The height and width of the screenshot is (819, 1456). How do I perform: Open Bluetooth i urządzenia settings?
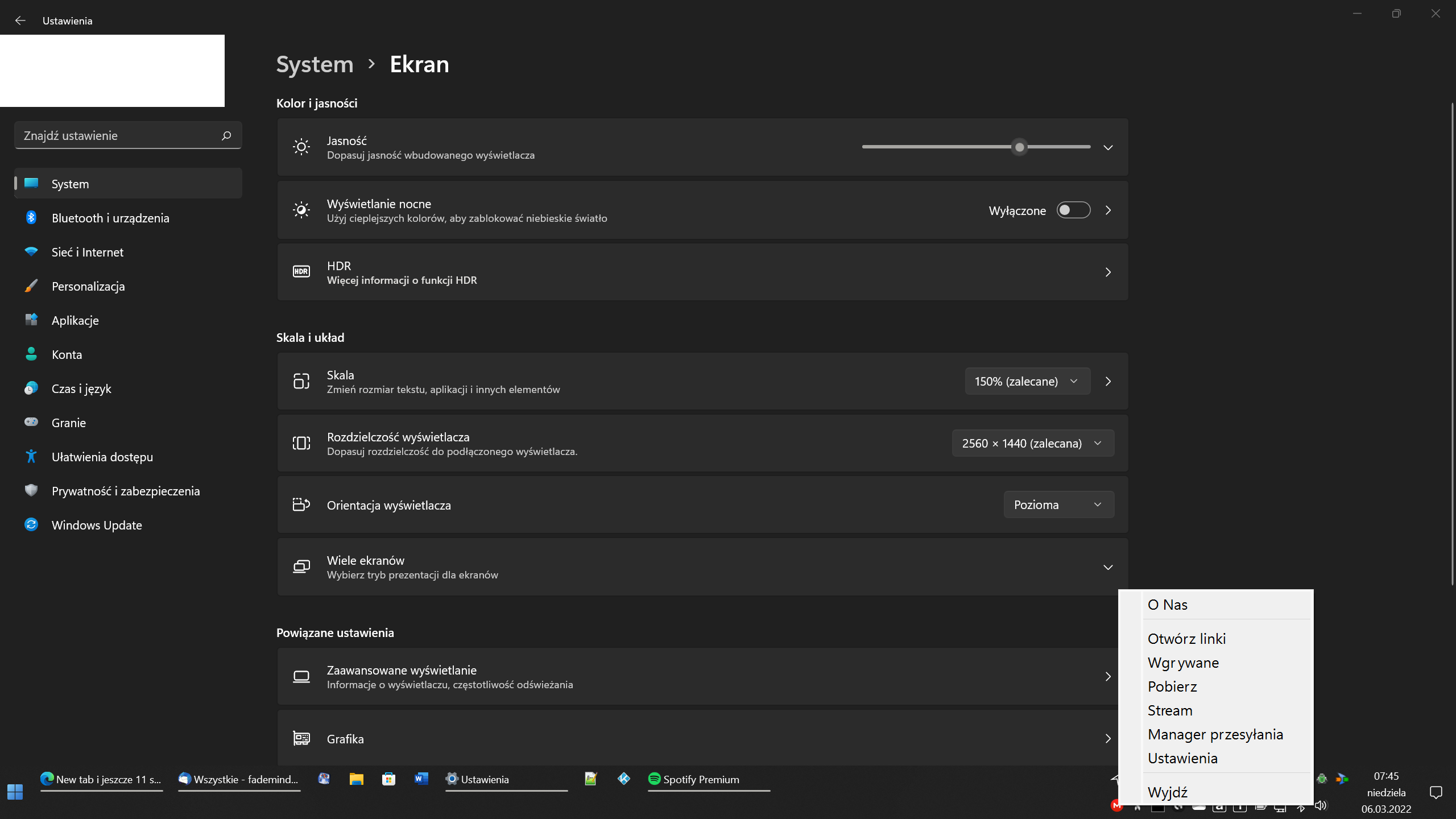coord(110,218)
